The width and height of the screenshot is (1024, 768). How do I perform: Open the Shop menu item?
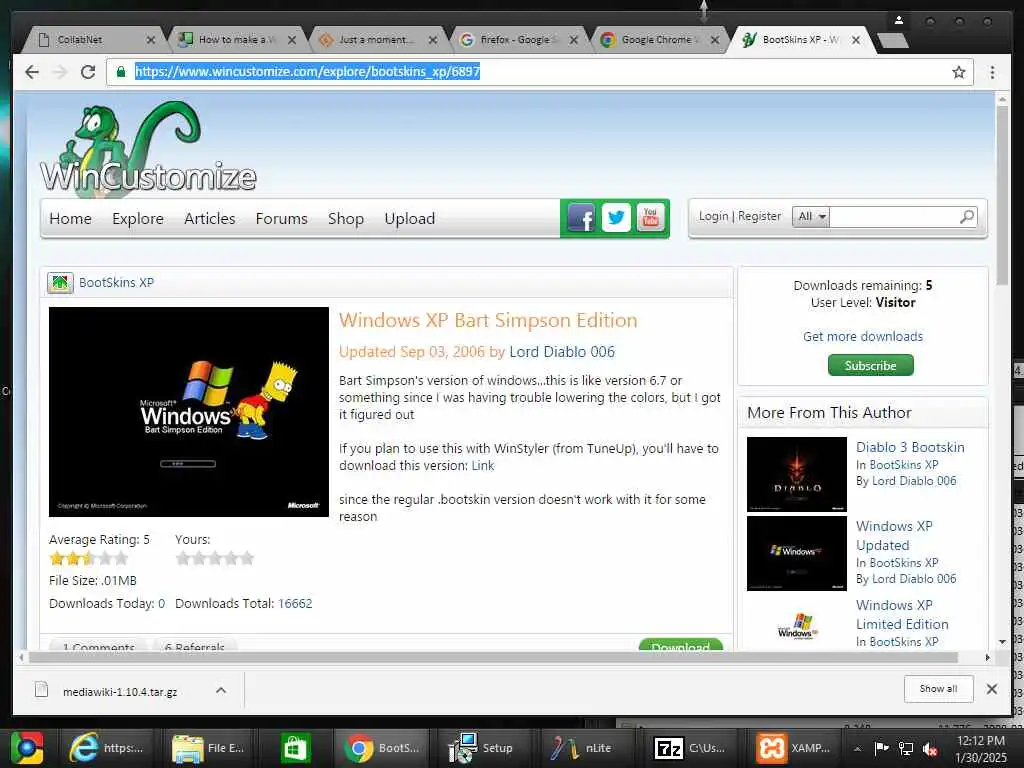click(345, 219)
